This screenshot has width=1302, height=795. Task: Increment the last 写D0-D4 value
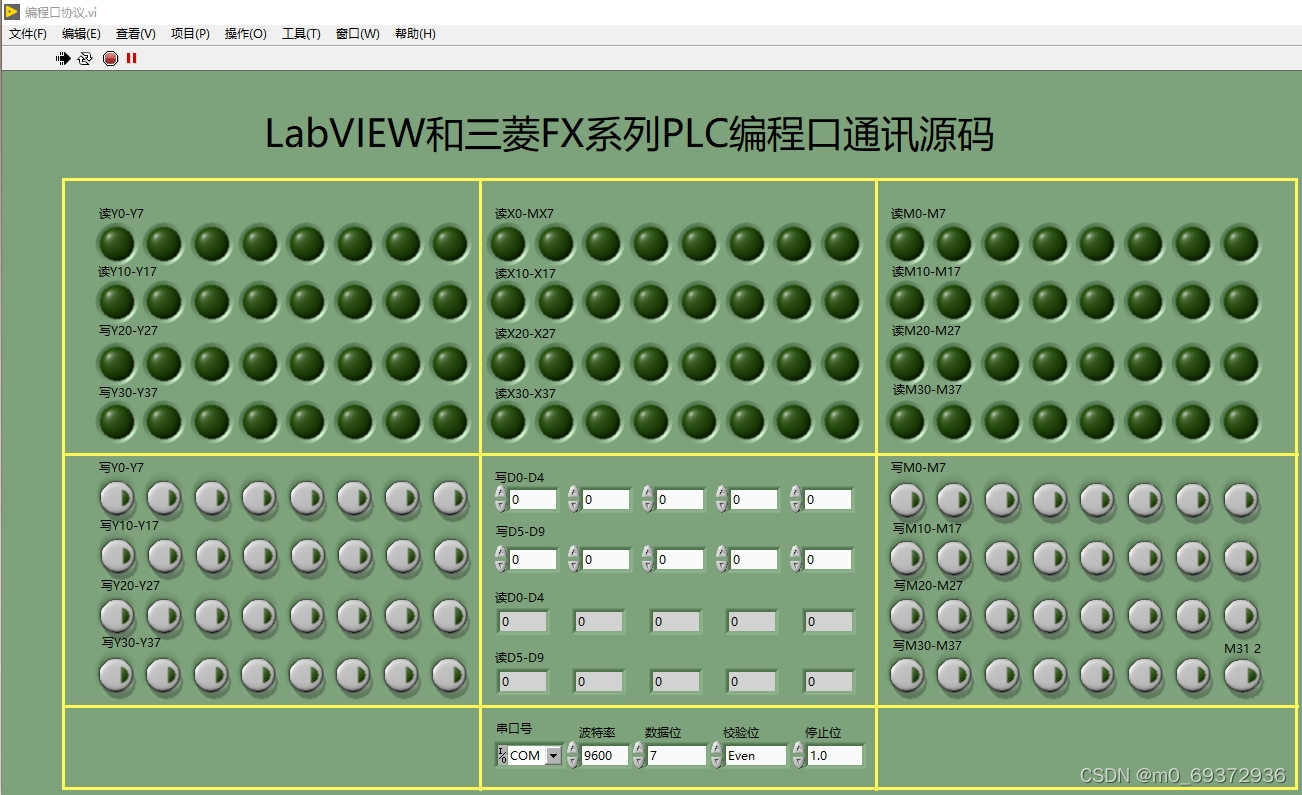796,492
